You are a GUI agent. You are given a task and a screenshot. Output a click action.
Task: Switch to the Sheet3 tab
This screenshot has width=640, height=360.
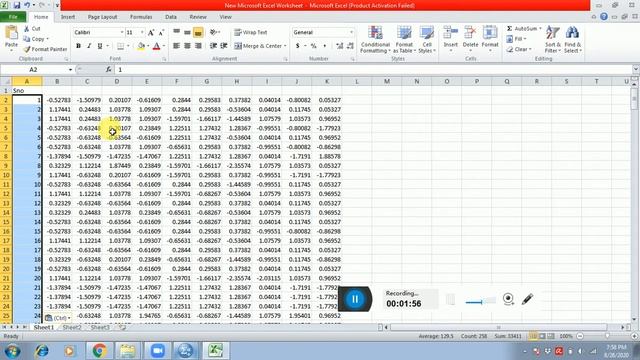coord(100,327)
